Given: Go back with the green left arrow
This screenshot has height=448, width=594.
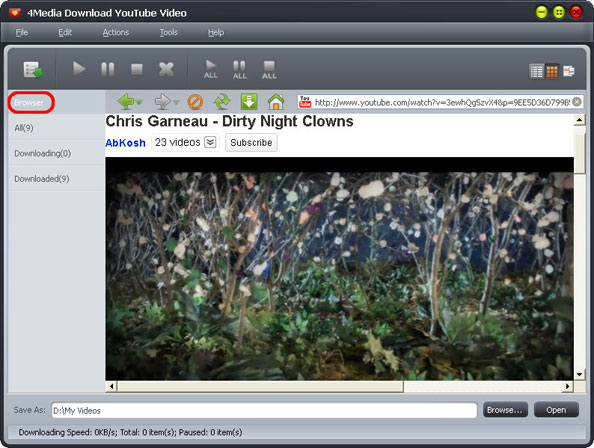Looking at the screenshot, I should click(x=126, y=101).
